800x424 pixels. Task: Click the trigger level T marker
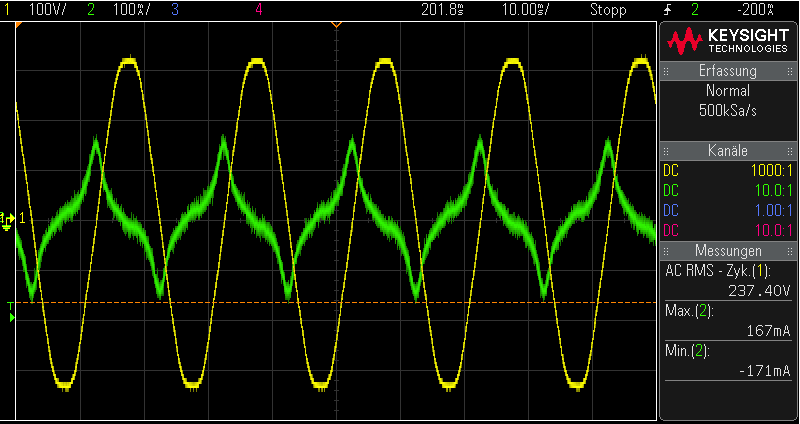click(11, 304)
